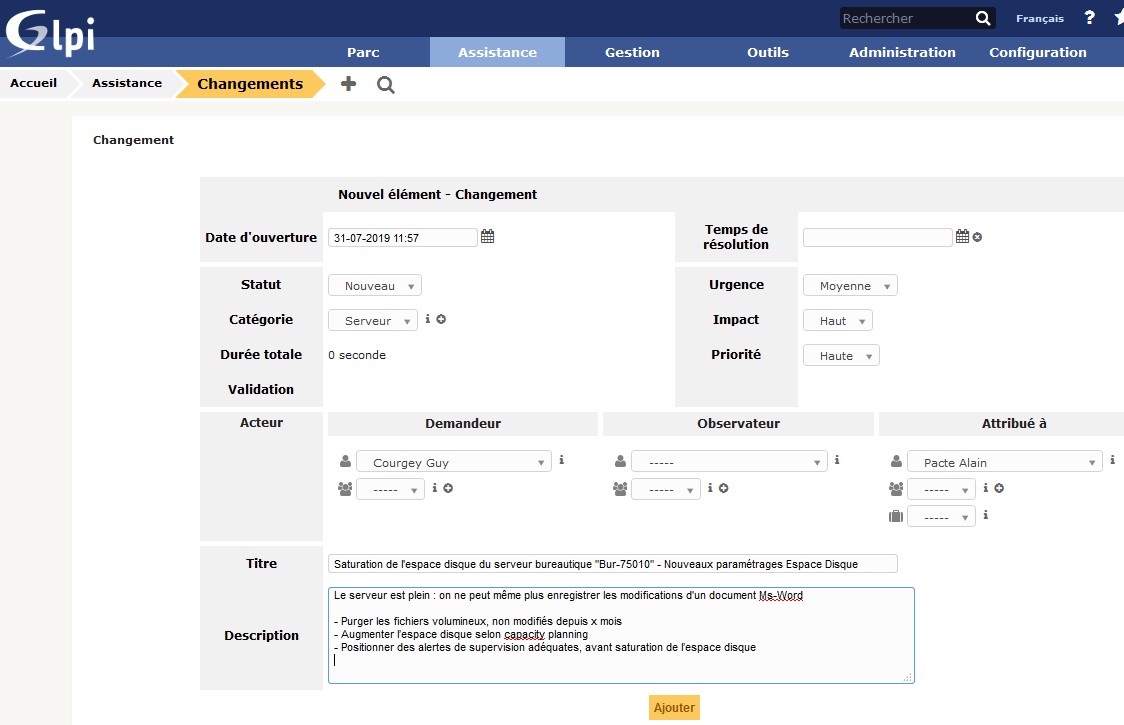1124x725 pixels.
Task: Open the Observateur user dropdown
Action: click(x=729, y=462)
